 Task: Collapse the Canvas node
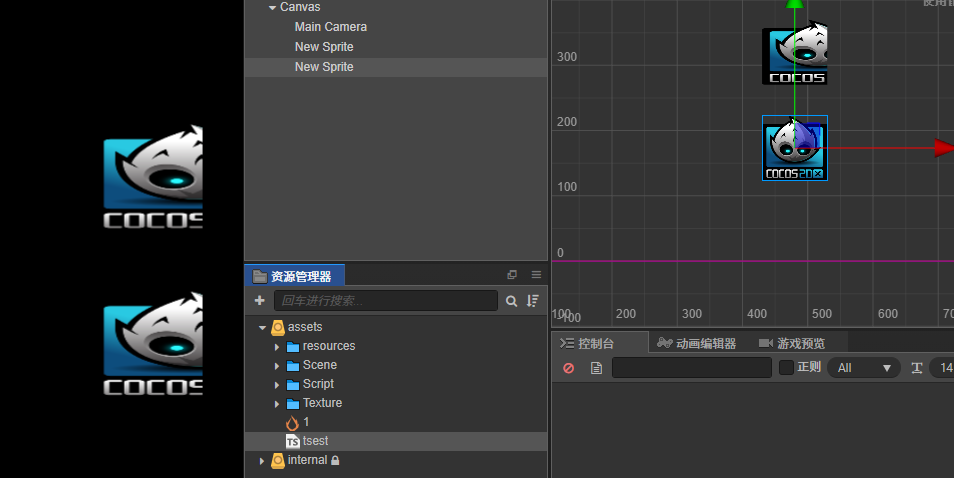coord(272,8)
